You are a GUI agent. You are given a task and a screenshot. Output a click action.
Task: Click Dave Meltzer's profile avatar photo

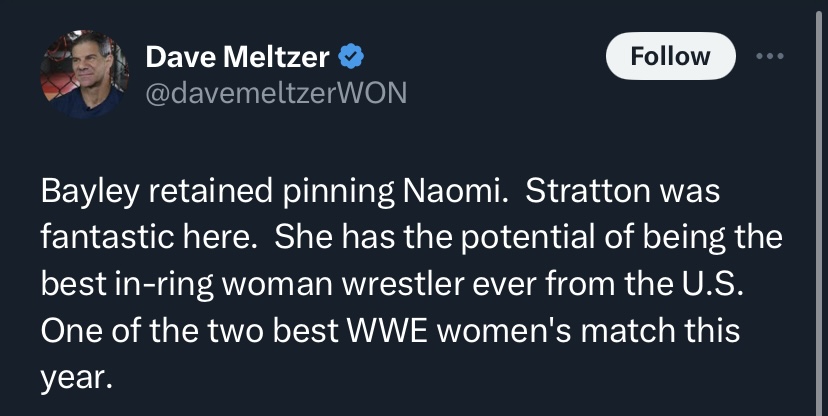click(85, 74)
